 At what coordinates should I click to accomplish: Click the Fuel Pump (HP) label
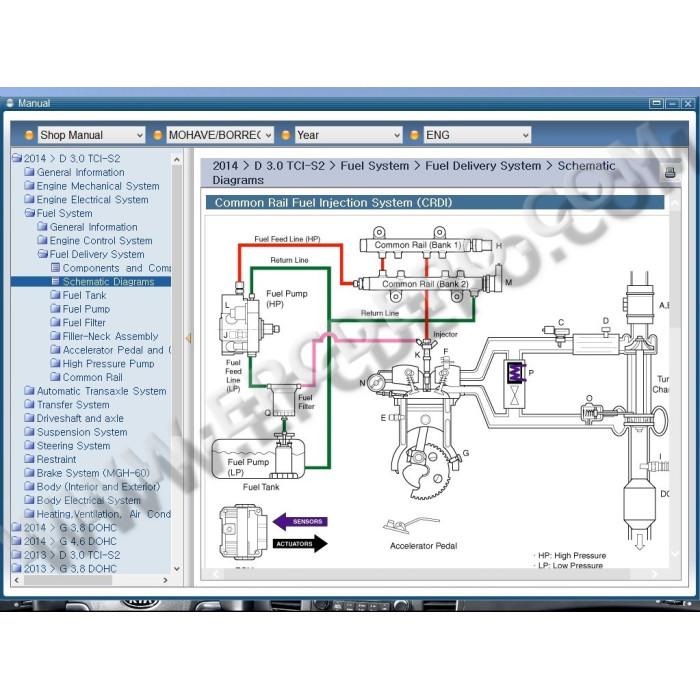pyautogui.click(x=287, y=299)
